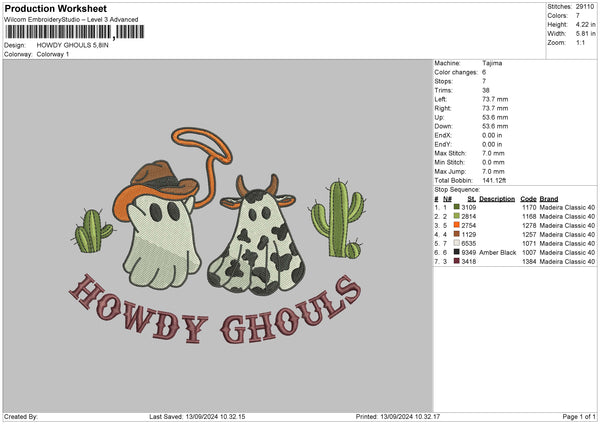
Task: Click the black 9349 color swatch
Action: [457, 252]
